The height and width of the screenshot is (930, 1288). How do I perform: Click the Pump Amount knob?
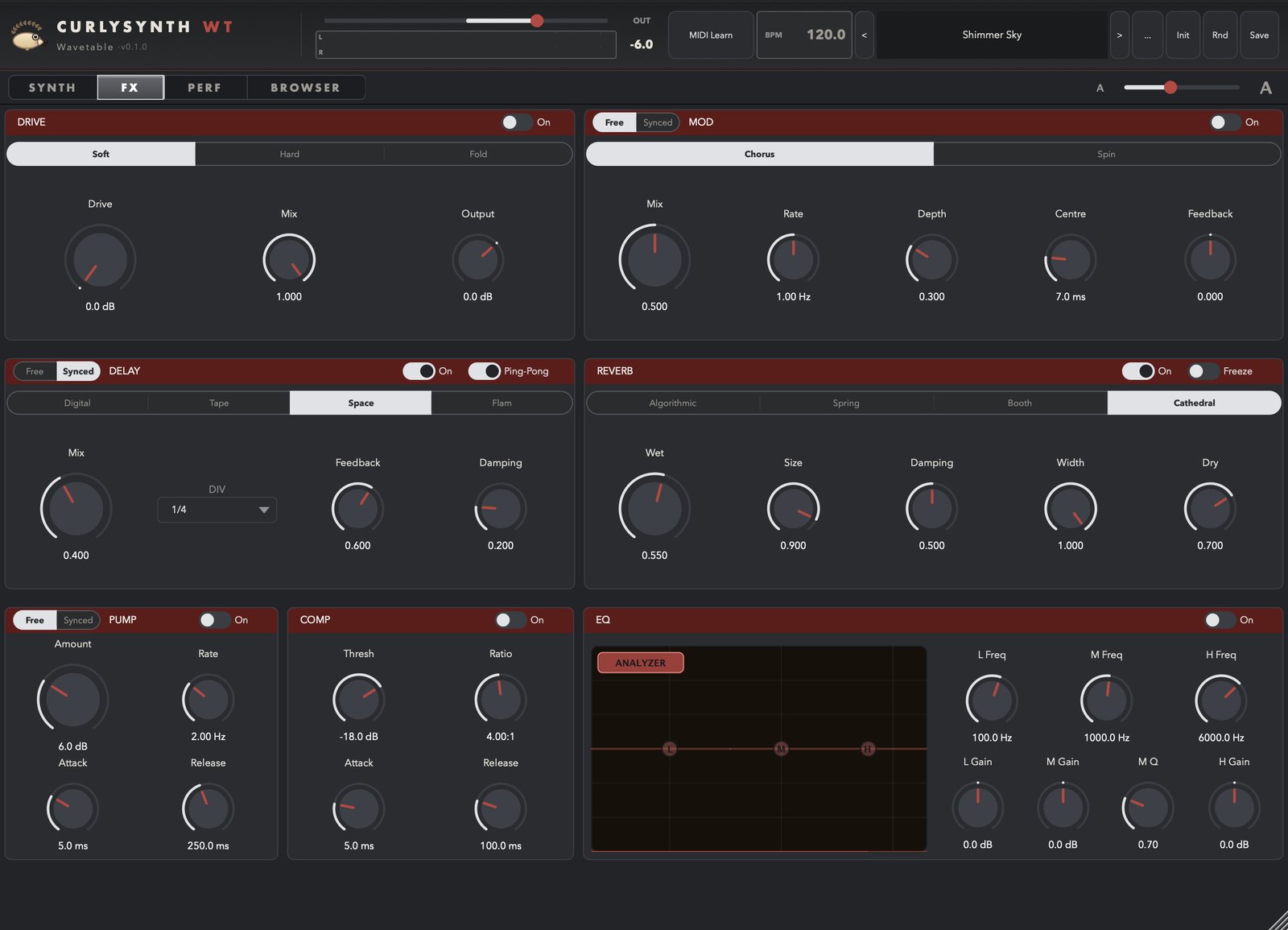(72, 699)
